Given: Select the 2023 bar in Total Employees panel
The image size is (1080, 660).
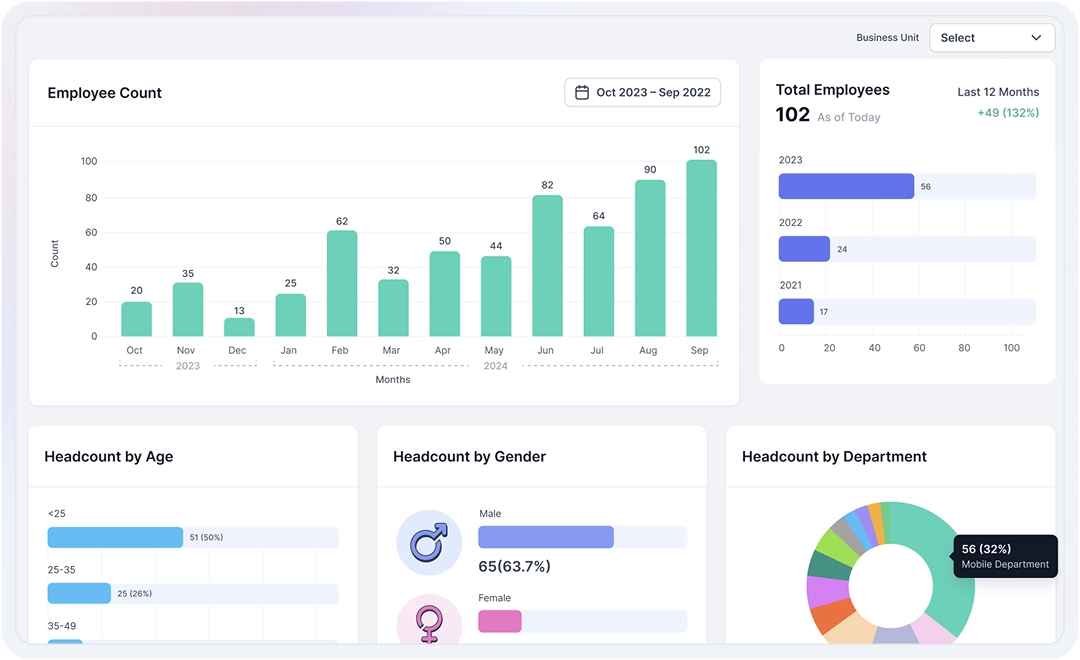Looking at the screenshot, I should point(845,186).
